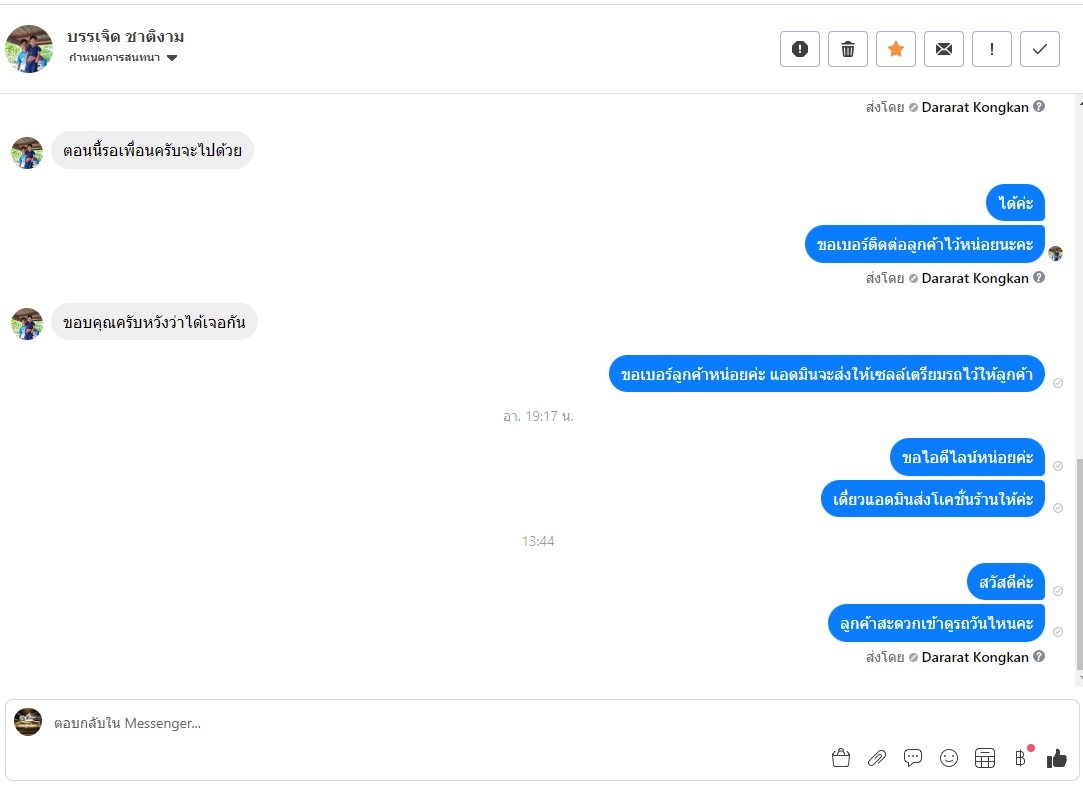Click the help icon beside the last Dararat Kongkan label

(x=1039, y=657)
